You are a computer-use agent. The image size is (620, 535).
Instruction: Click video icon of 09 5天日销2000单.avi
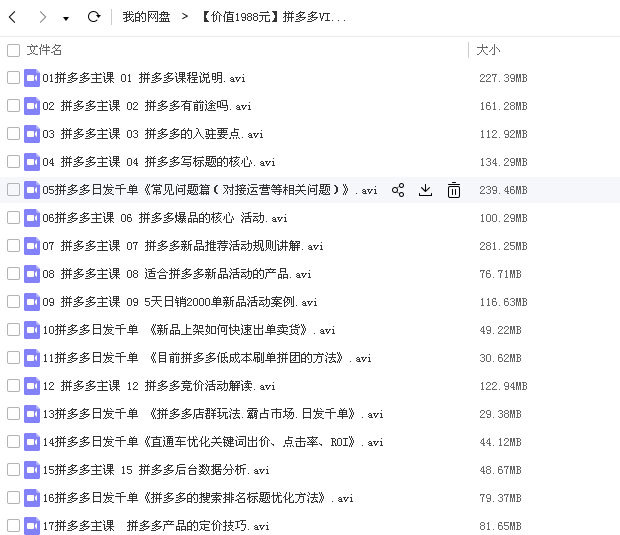pos(32,302)
